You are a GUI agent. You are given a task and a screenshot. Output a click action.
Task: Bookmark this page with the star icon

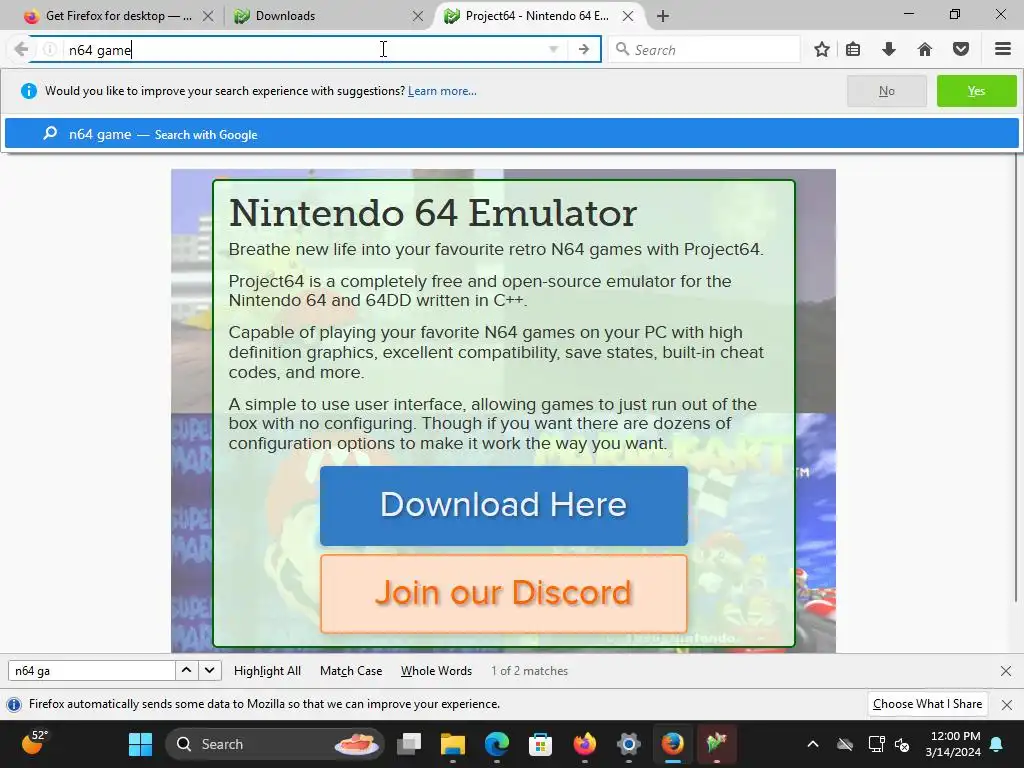822,50
